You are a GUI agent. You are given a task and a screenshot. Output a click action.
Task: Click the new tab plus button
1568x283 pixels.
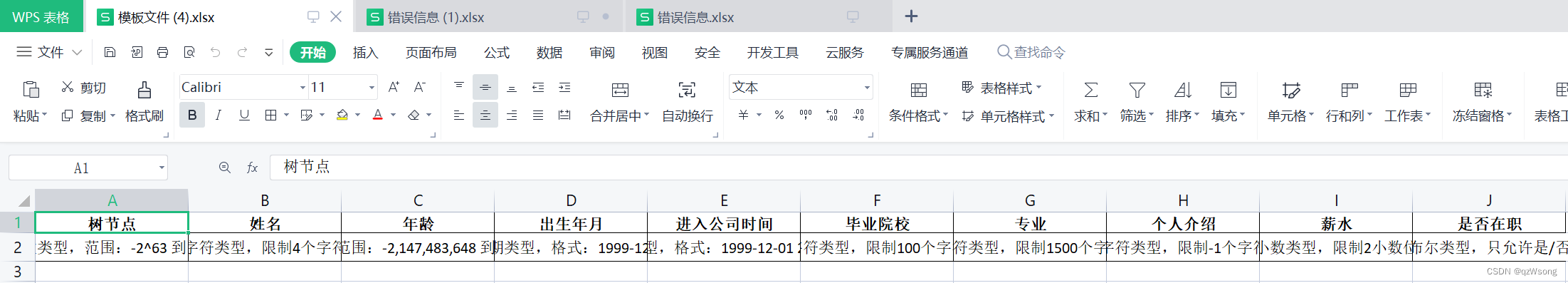[911, 16]
